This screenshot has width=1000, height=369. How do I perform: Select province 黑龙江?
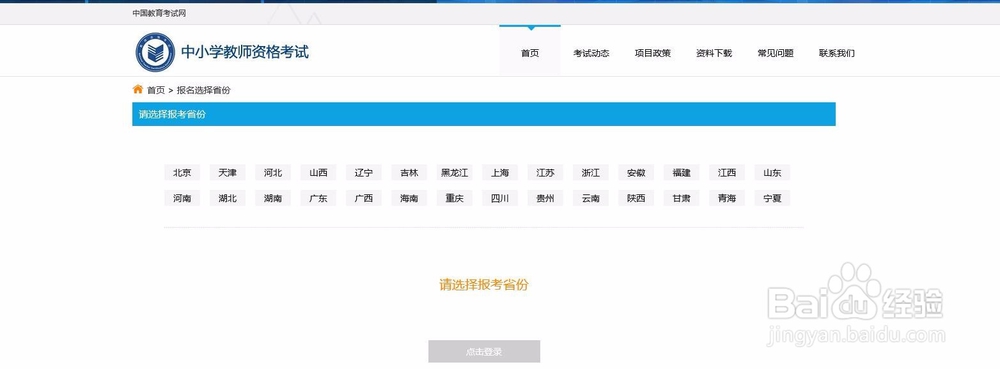[x=454, y=173]
